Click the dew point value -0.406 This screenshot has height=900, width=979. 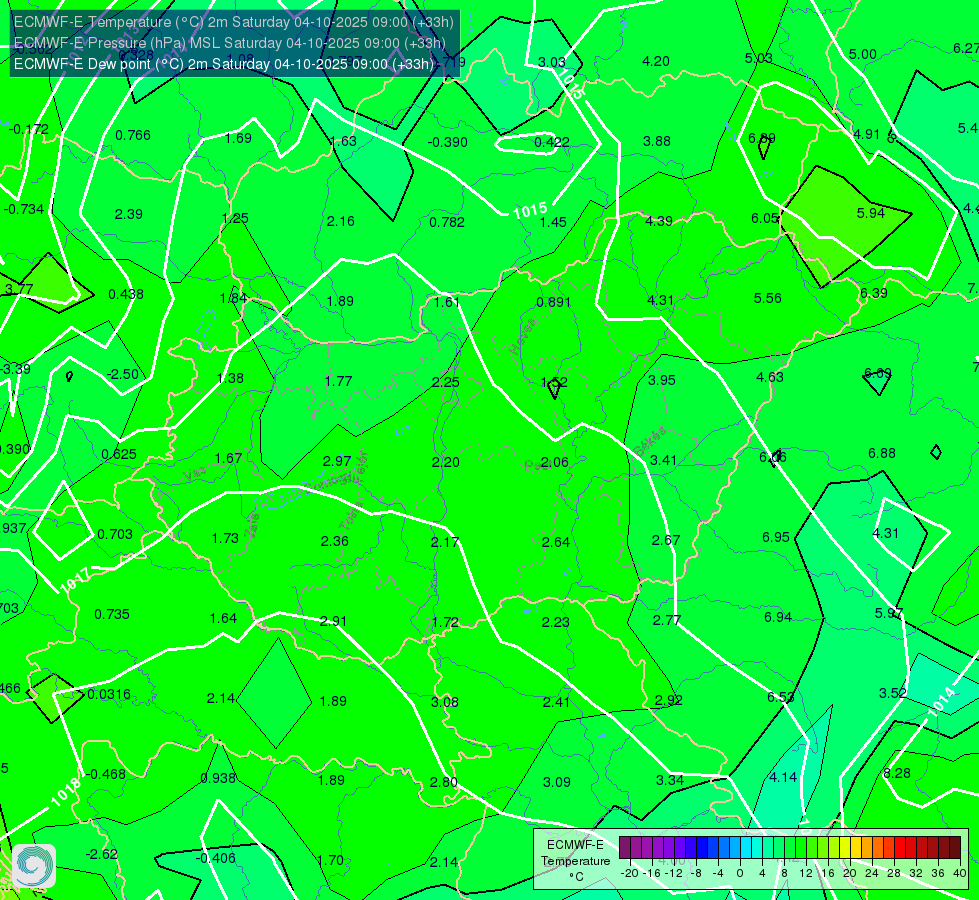pos(216,858)
